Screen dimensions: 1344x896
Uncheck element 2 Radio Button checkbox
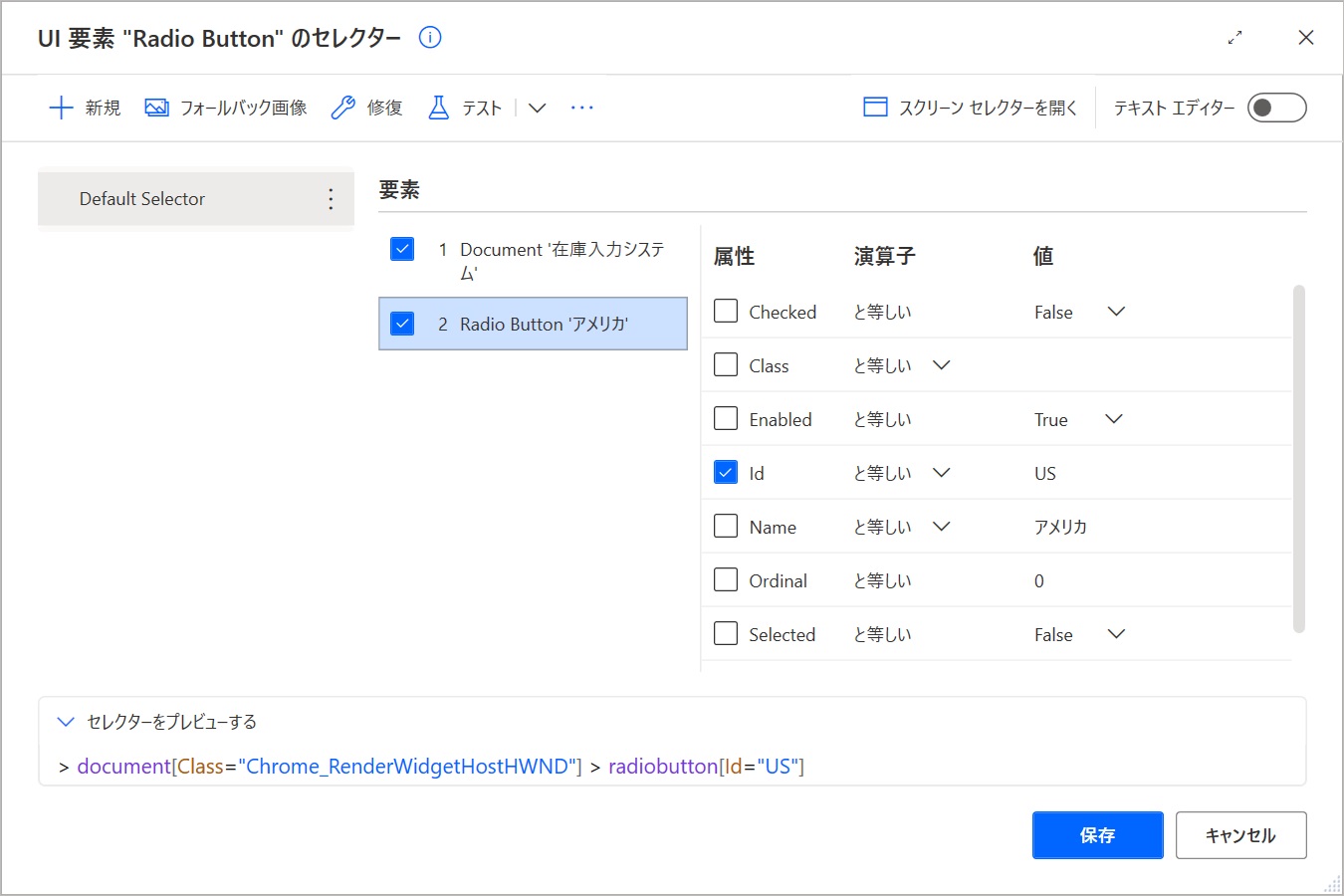click(x=402, y=324)
